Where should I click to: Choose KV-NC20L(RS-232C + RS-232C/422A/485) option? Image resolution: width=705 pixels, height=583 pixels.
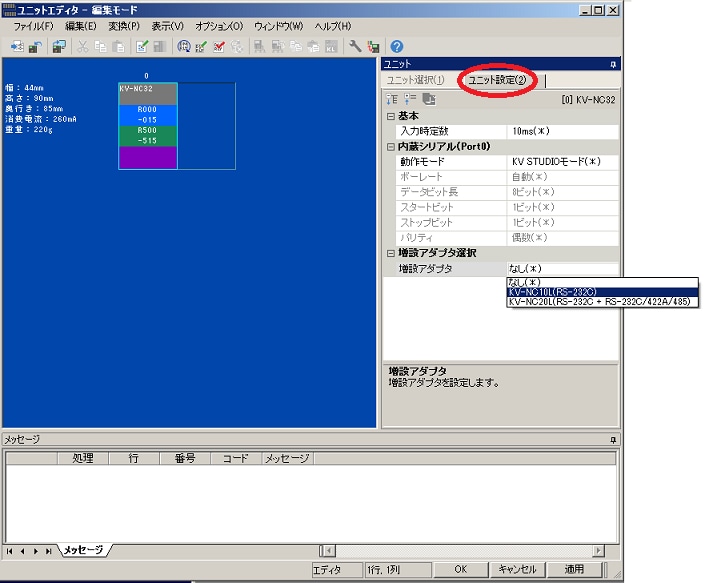point(602,301)
